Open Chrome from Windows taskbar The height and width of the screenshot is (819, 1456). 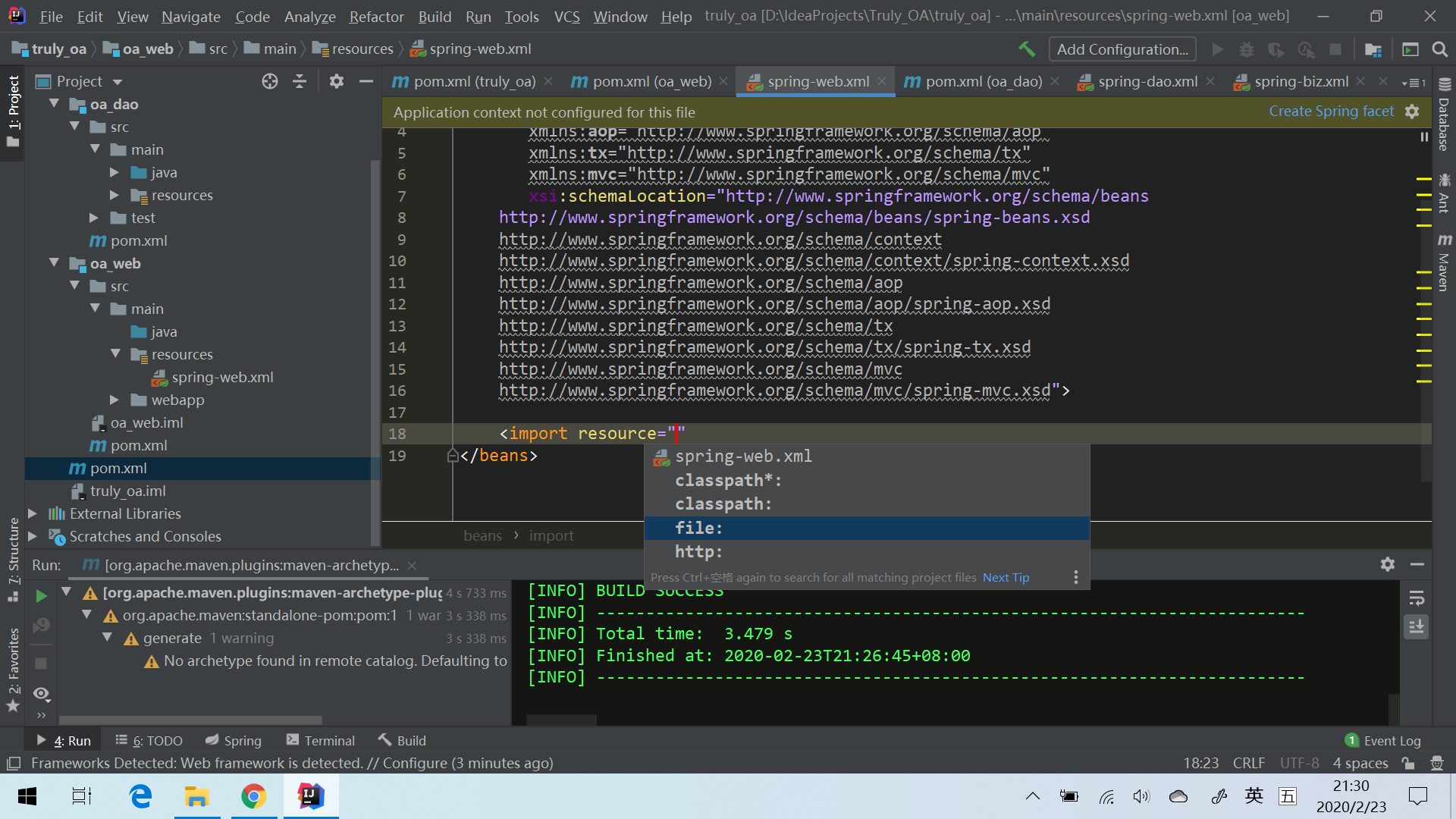[x=253, y=796]
